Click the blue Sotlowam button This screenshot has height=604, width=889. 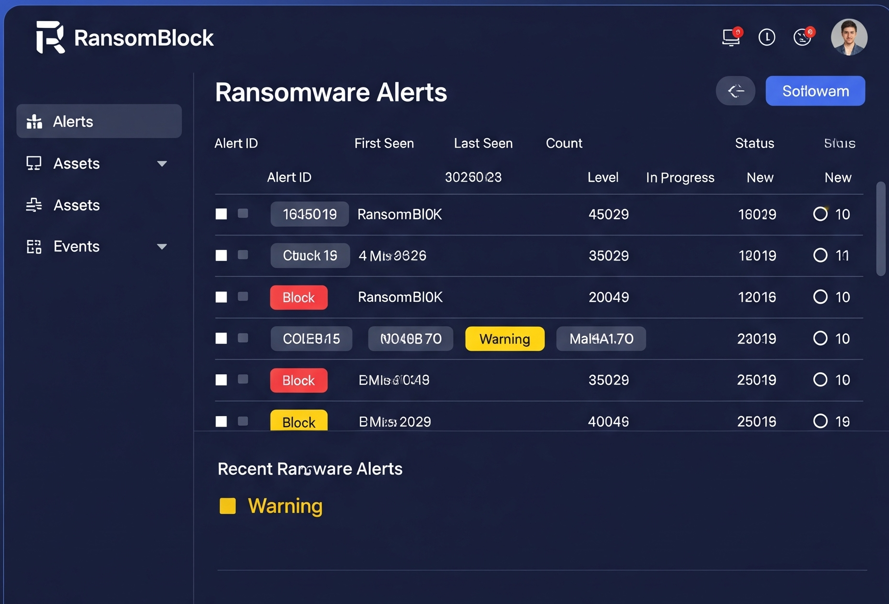click(815, 91)
